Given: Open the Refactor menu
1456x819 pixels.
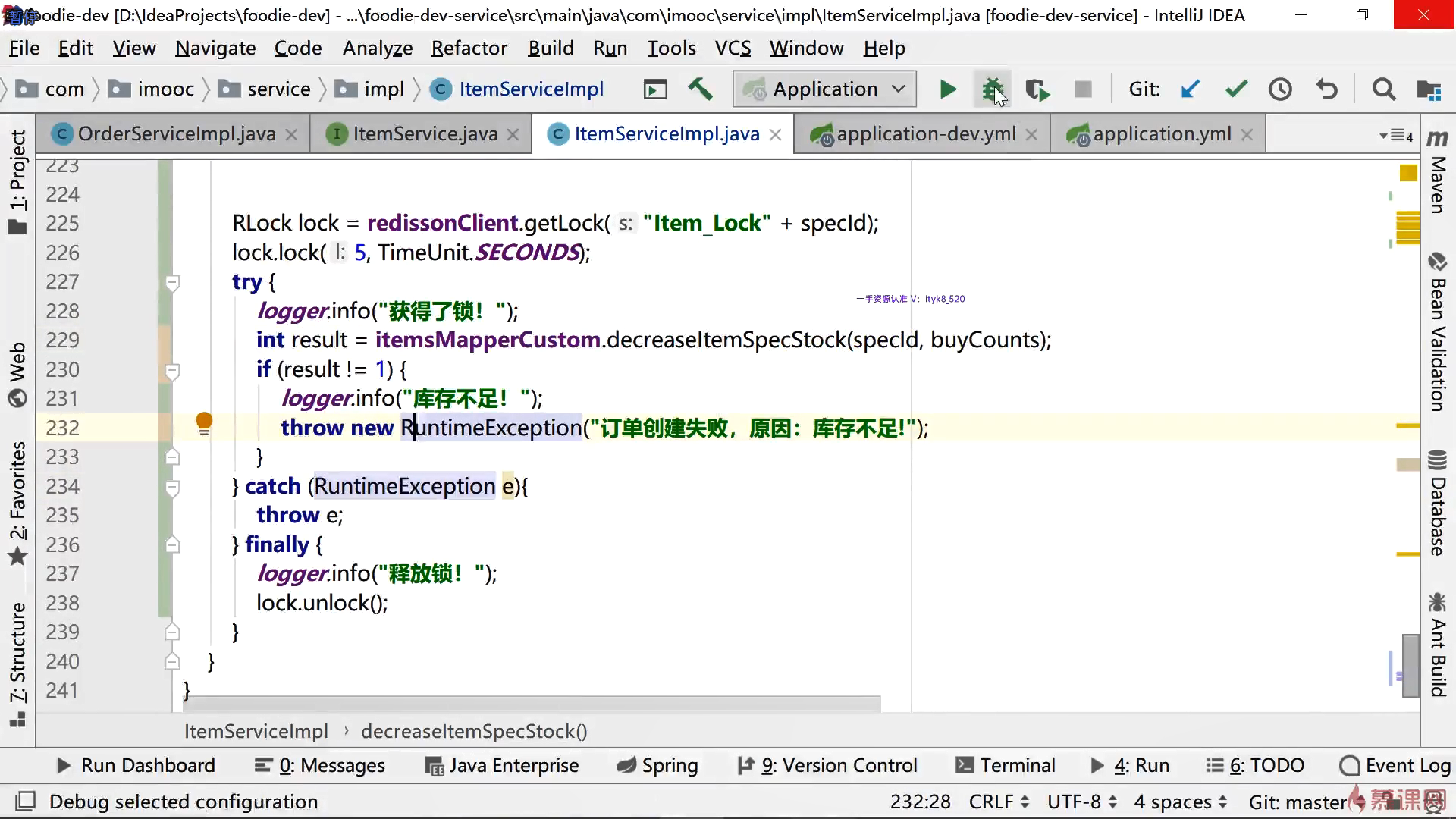Looking at the screenshot, I should pyautogui.click(x=469, y=49).
